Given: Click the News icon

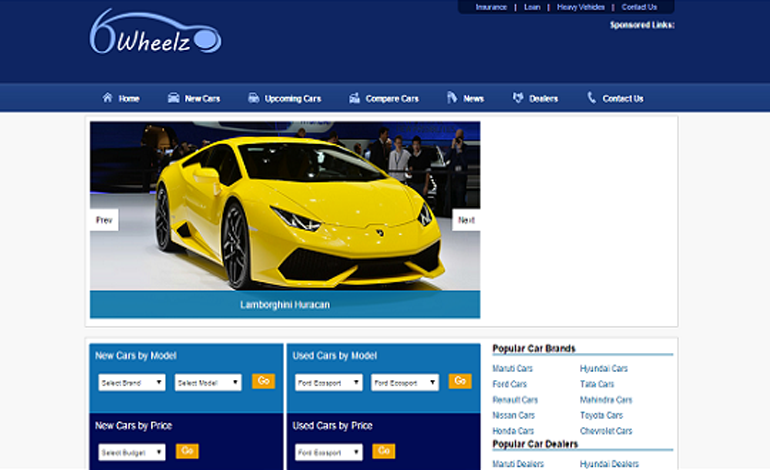Looking at the screenshot, I should point(452,97).
